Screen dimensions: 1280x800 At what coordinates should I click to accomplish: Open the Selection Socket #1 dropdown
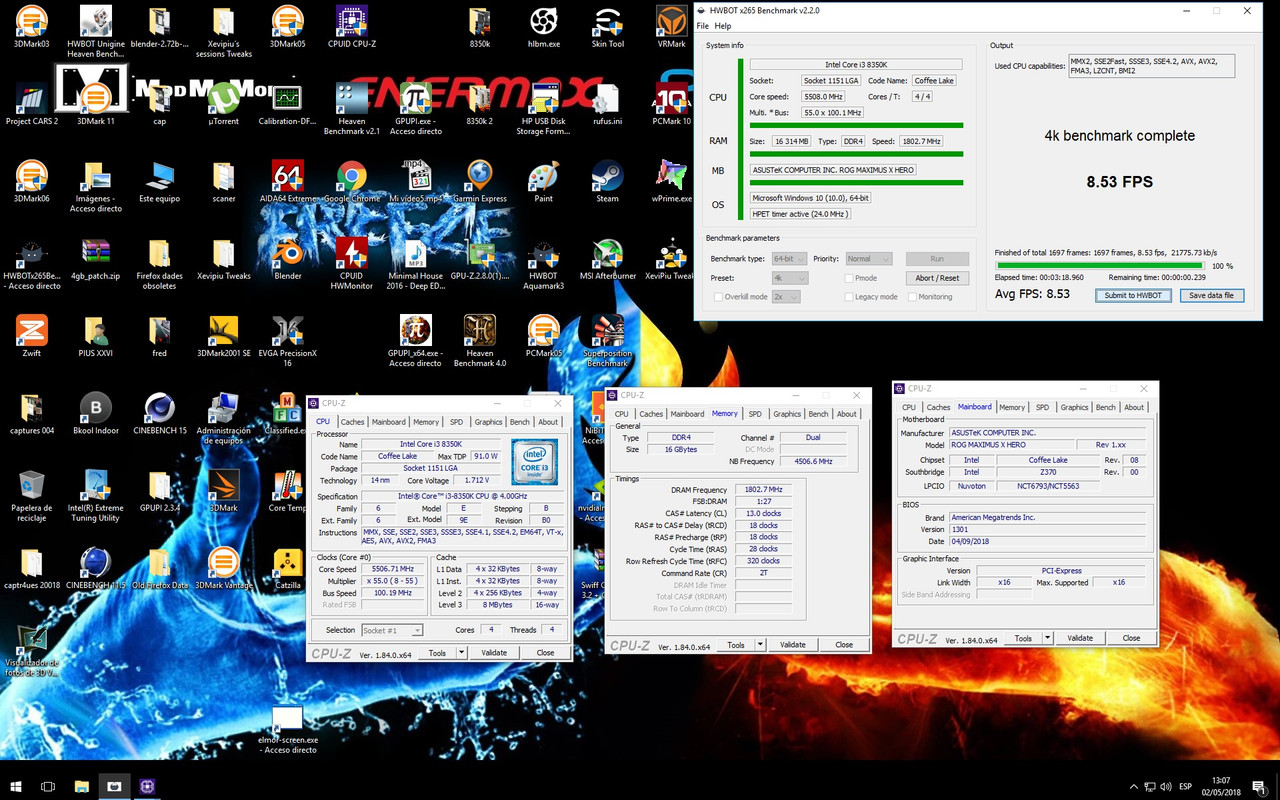pos(392,630)
